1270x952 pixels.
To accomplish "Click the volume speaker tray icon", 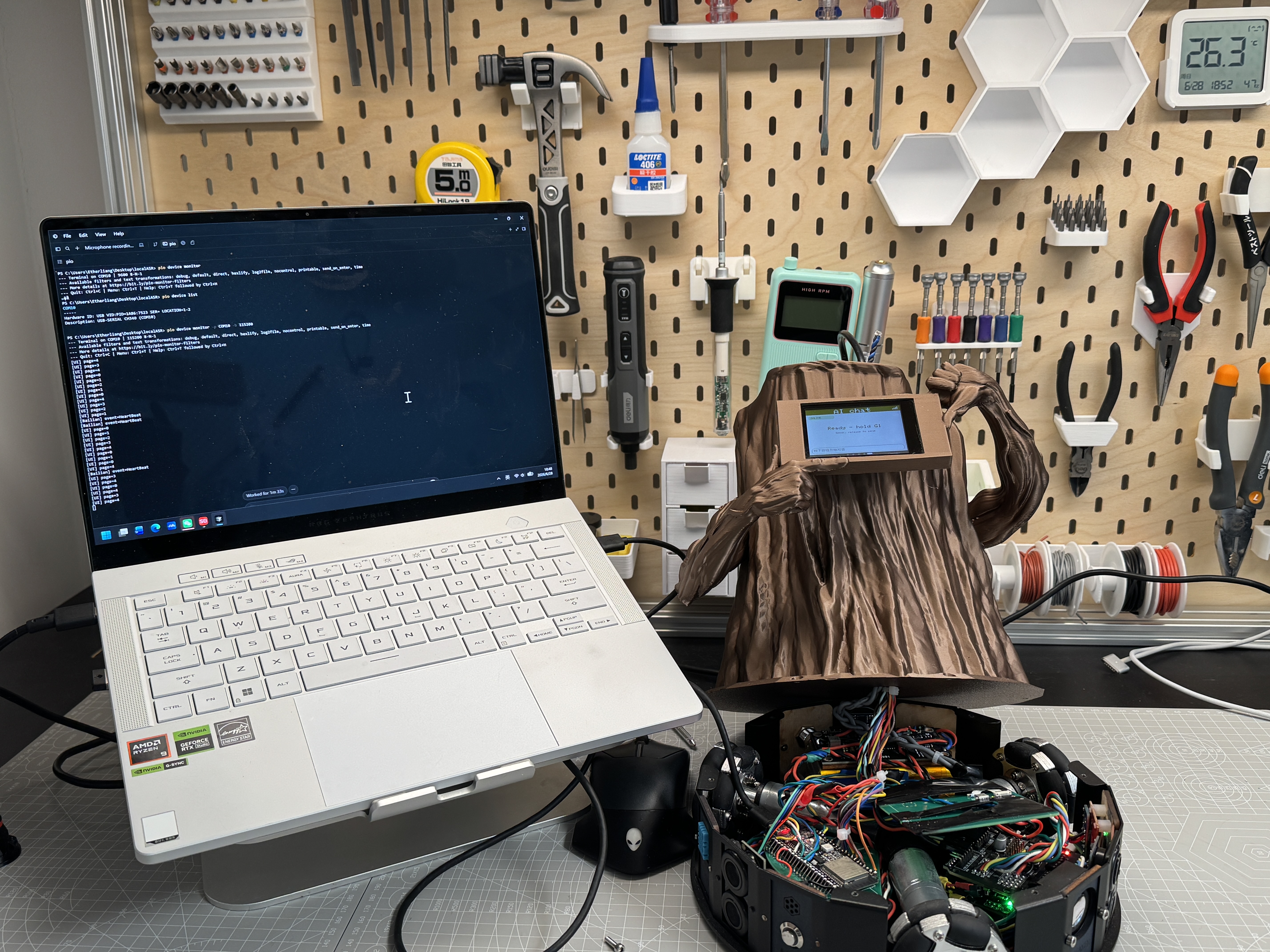I will coord(522,475).
